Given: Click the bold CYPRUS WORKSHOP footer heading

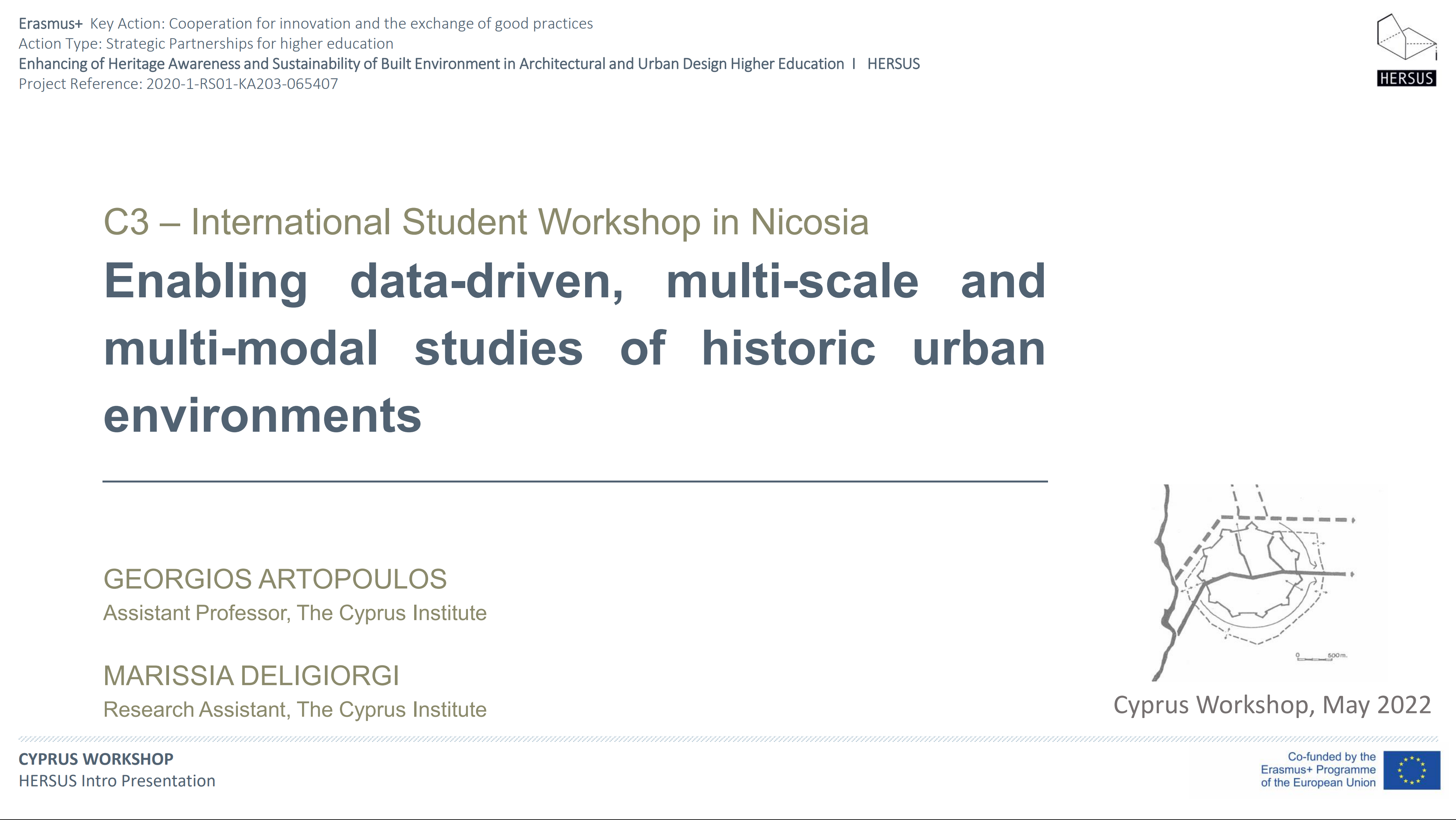Looking at the screenshot, I should 96,759.
